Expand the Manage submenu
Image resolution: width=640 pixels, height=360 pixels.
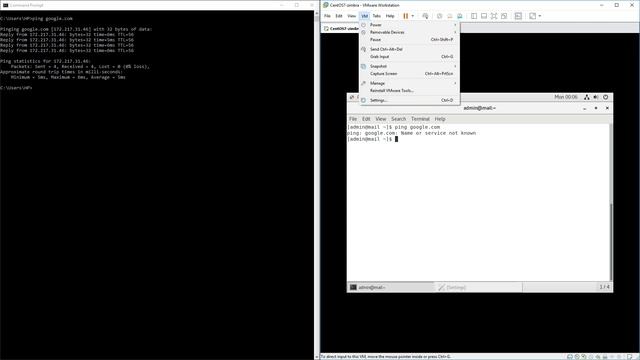click(x=409, y=83)
